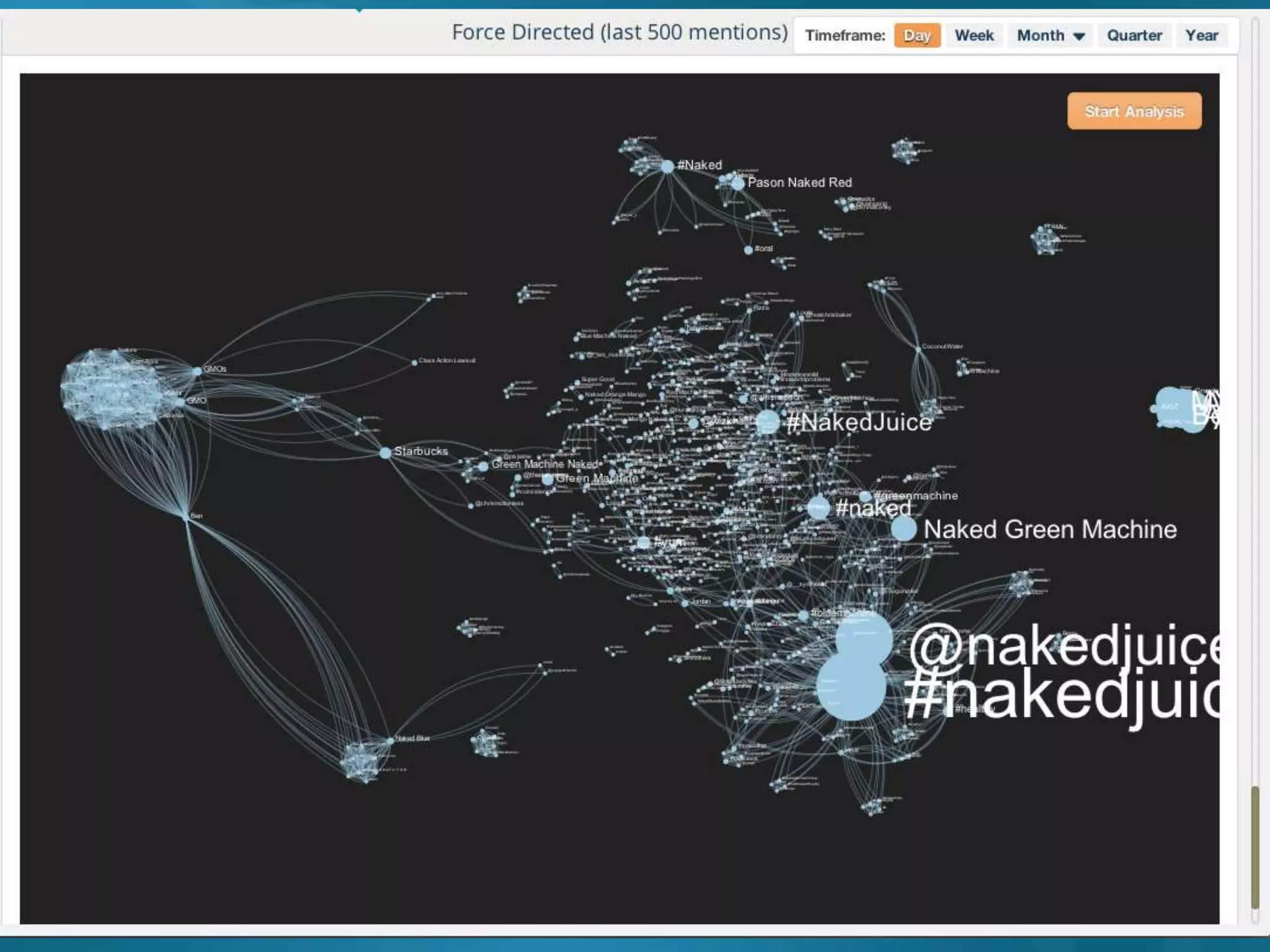Screen dimensions: 1270x952
Task: Select the GMOs node
Action: click(197, 371)
